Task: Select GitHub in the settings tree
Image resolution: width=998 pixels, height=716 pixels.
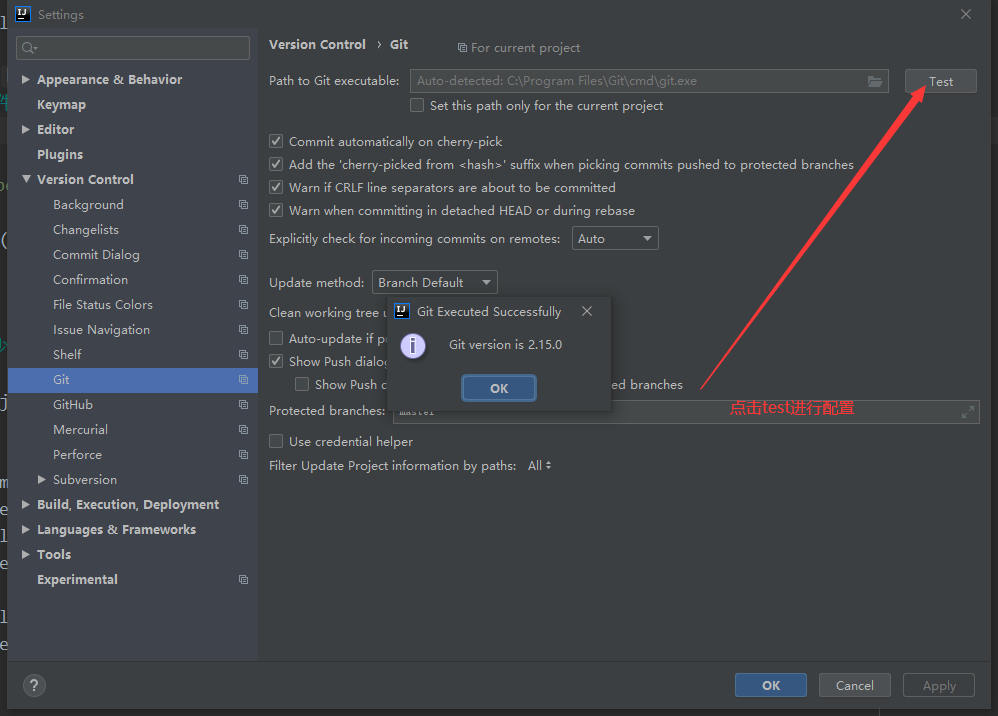Action: (x=73, y=405)
